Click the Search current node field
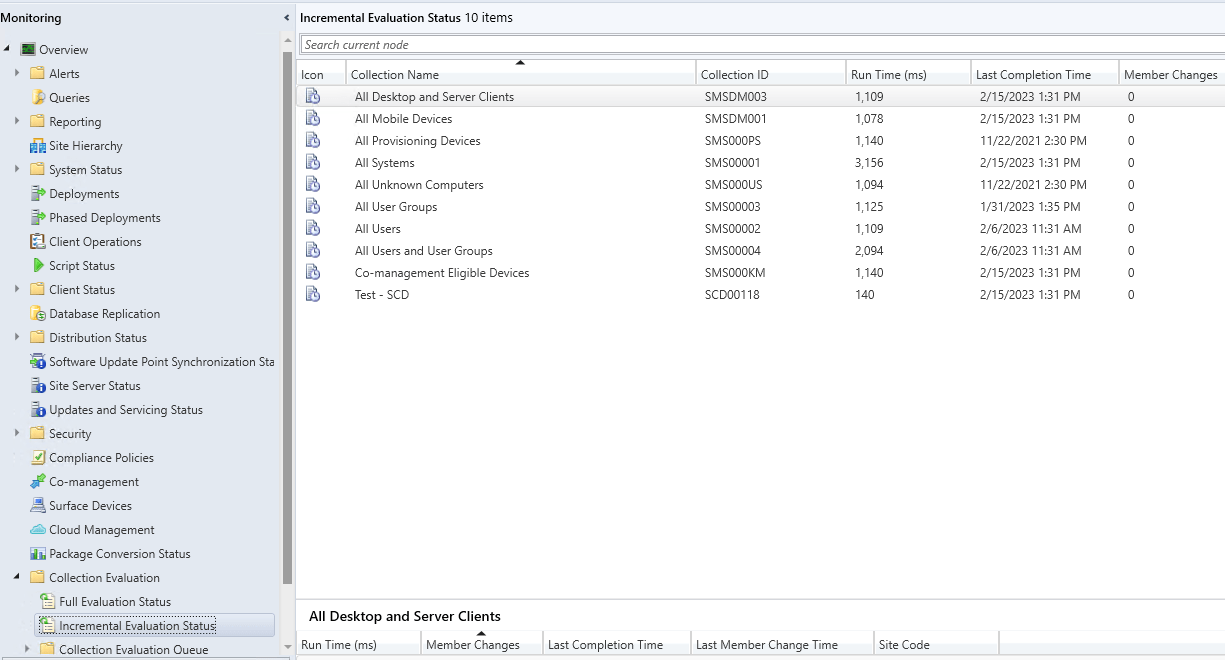1225x660 pixels. [x=762, y=45]
